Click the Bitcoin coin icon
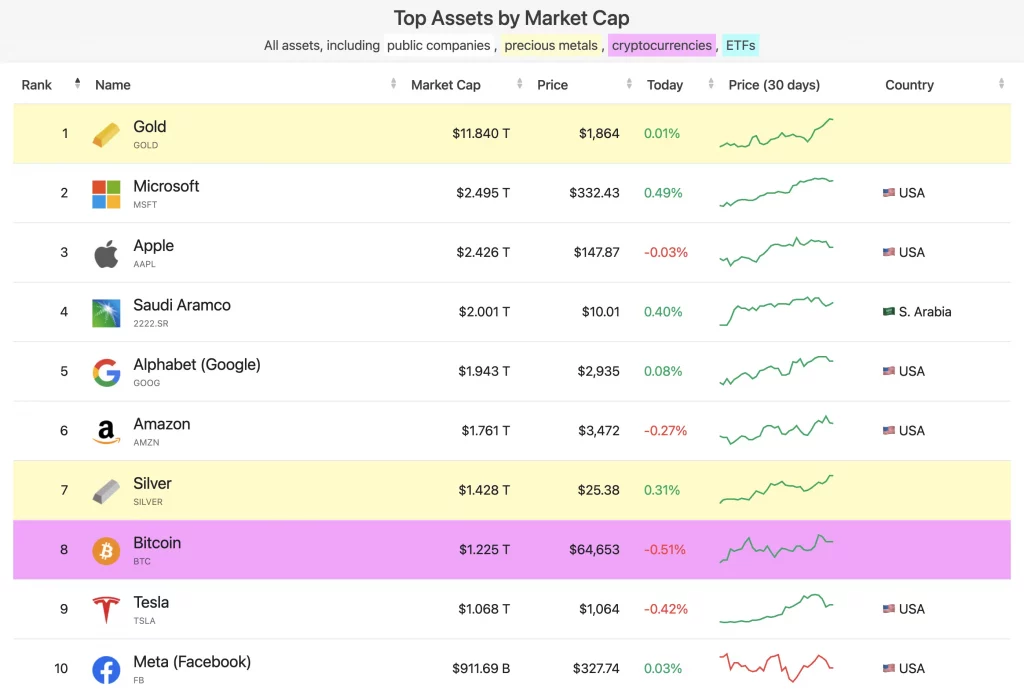The image size is (1024, 698). [x=106, y=551]
